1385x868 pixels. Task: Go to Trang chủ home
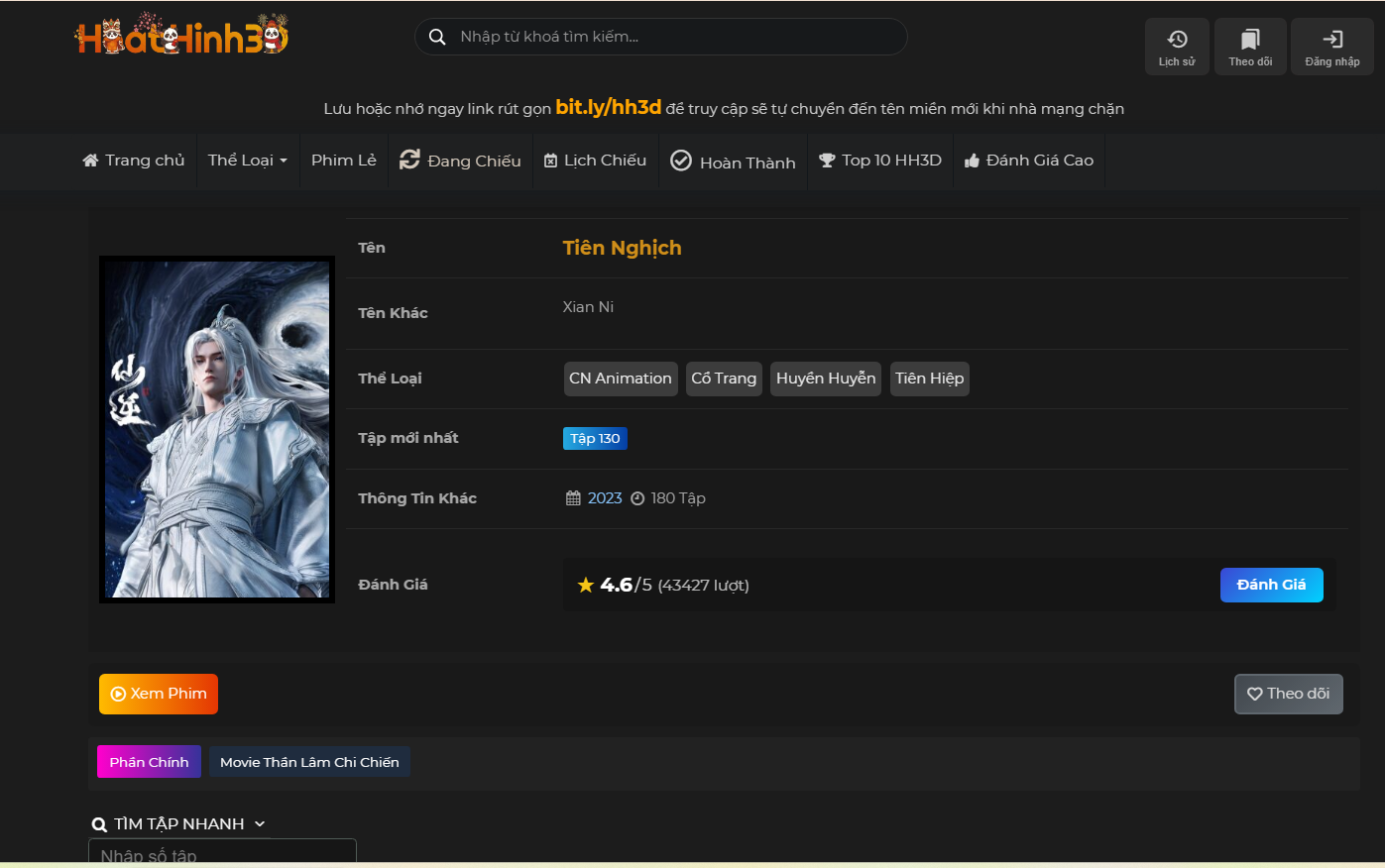point(134,161)
